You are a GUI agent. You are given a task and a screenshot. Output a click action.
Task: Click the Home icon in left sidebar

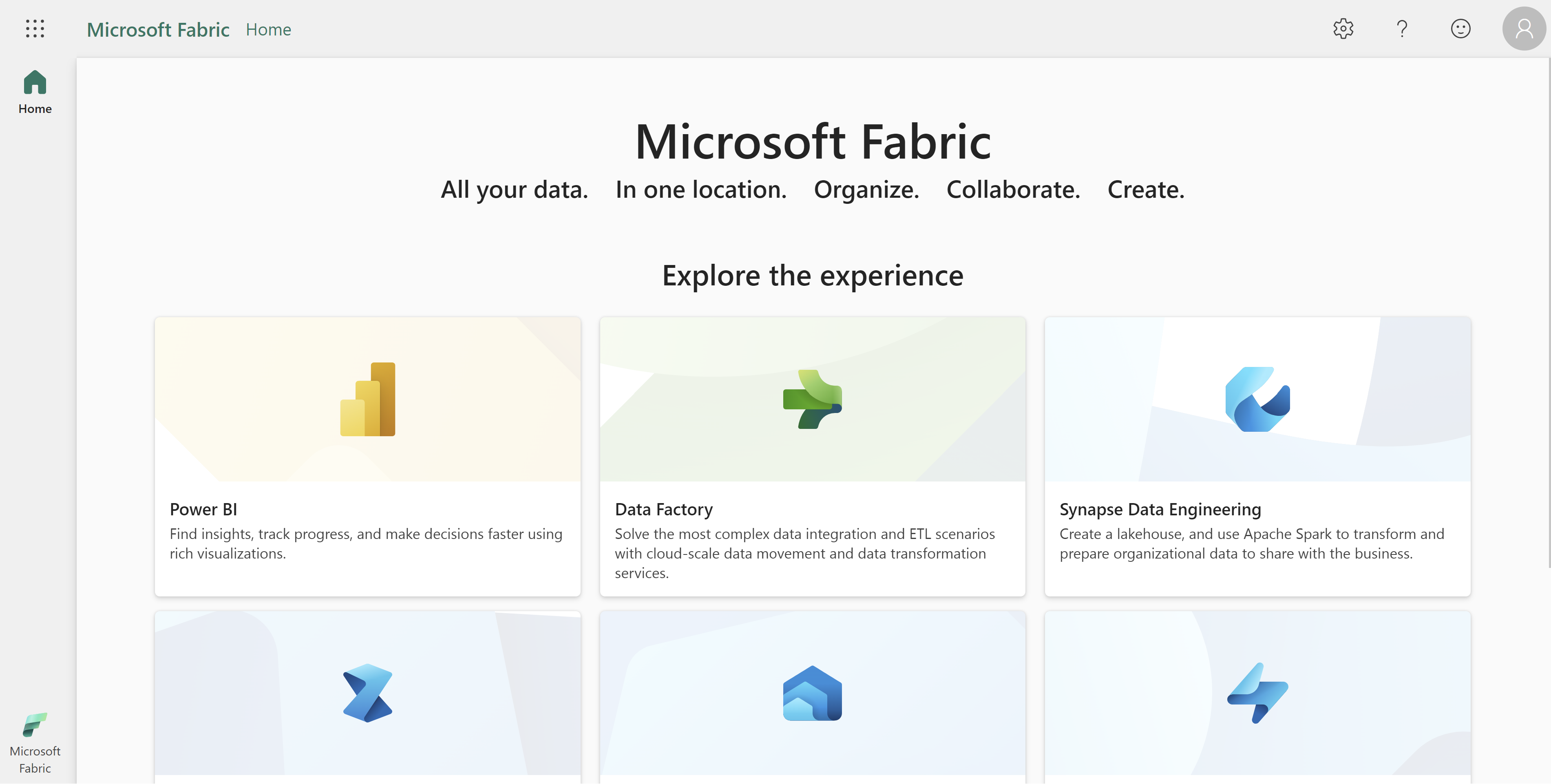coord(35,82)
